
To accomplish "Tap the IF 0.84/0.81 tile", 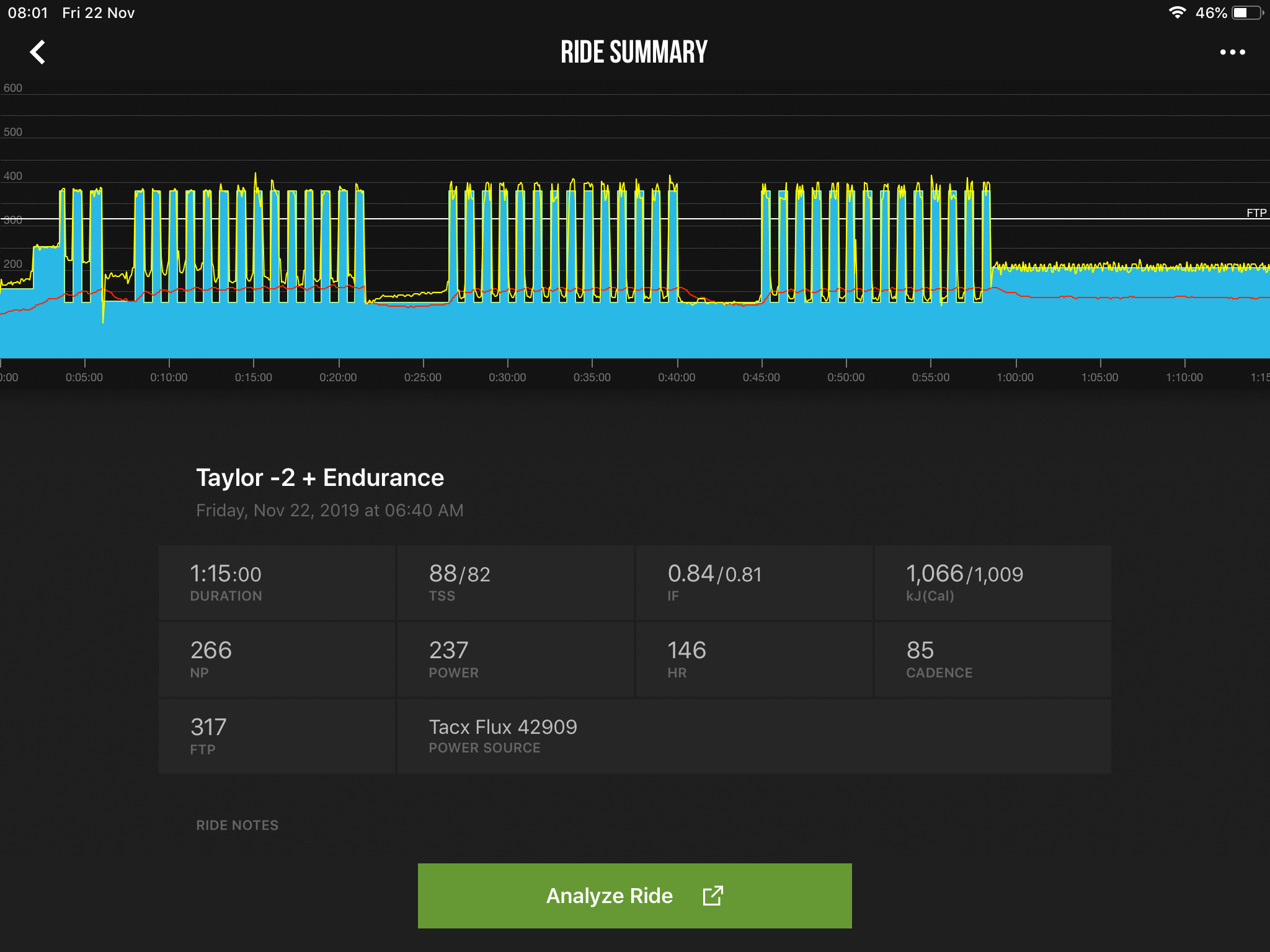I will tap(754, 583).
